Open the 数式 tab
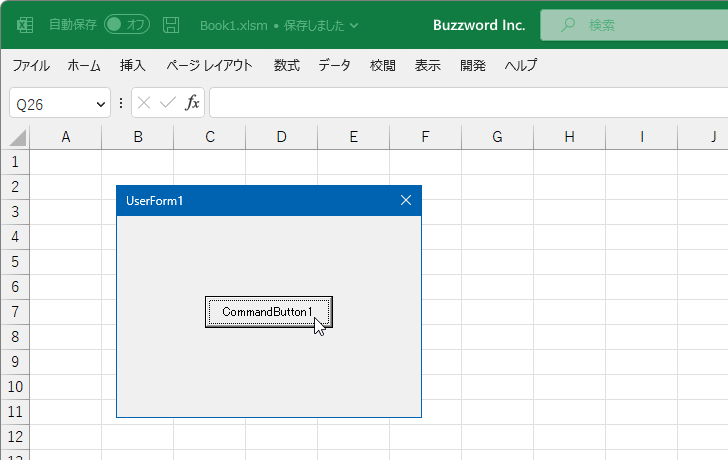This screenshot has height=460, width=728. [286, 65]
